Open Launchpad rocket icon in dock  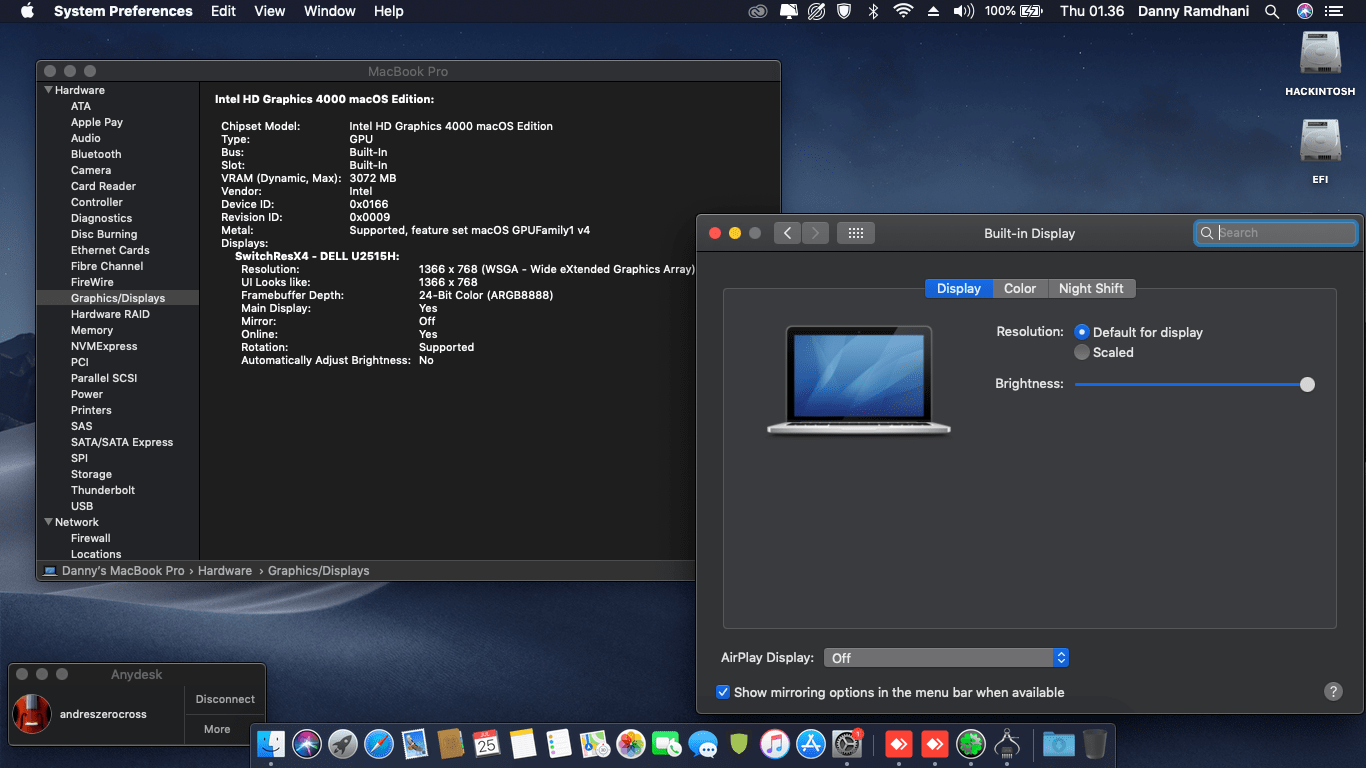343,744
